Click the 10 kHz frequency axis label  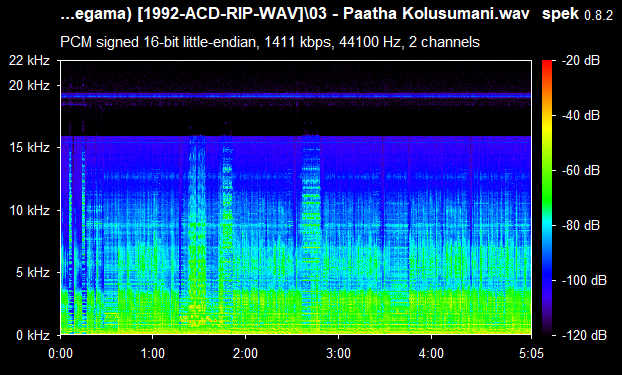point(29,210)
